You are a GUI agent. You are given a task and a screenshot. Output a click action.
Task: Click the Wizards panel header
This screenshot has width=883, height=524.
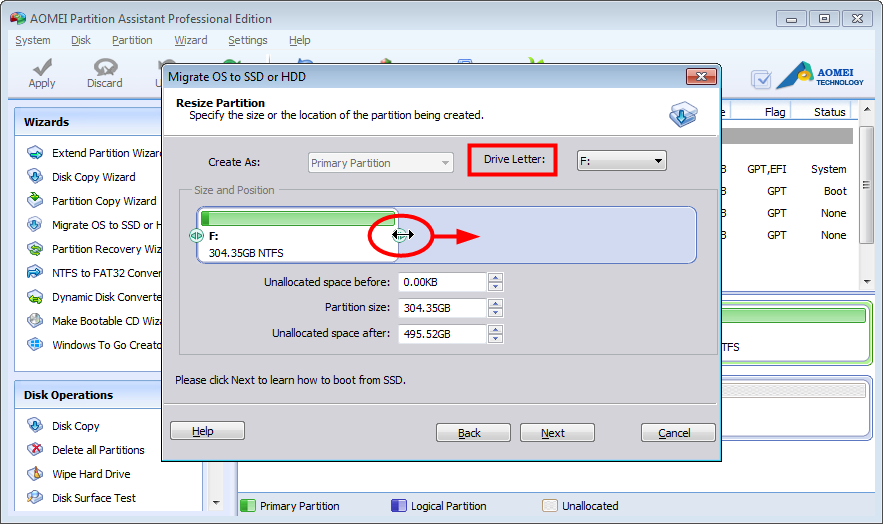(x=88, y=122)
